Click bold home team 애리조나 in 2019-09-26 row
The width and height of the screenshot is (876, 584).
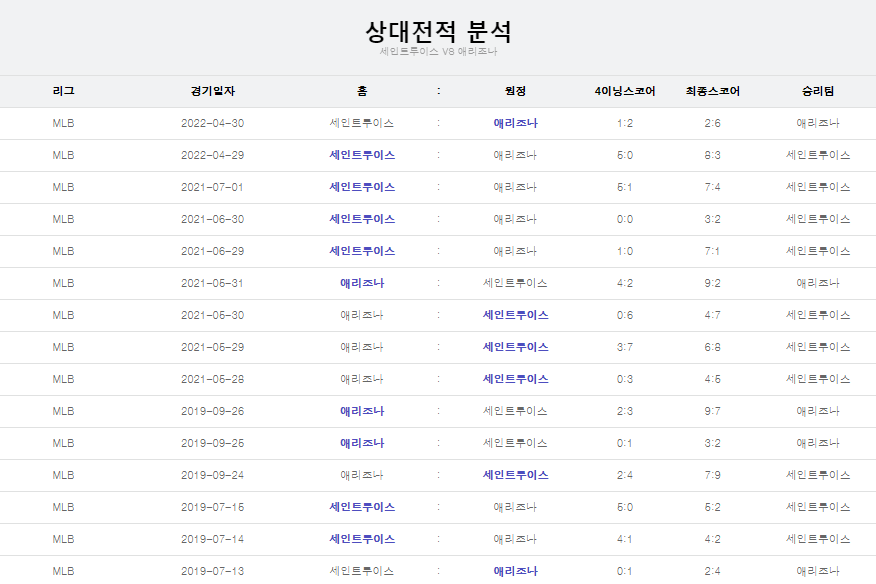362,411
